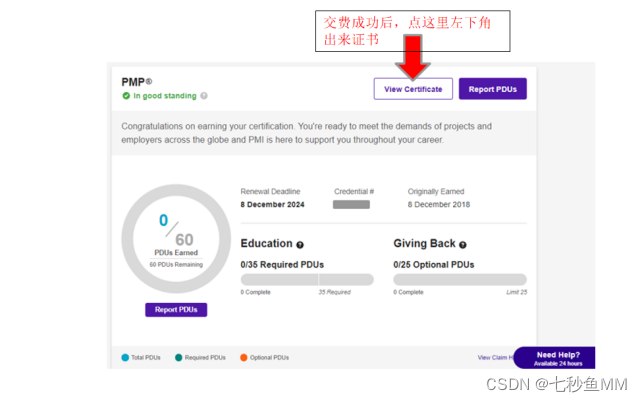Click the 35 Required marker label
The width and height of the screenshot is (642, 402).
[335, 292]
